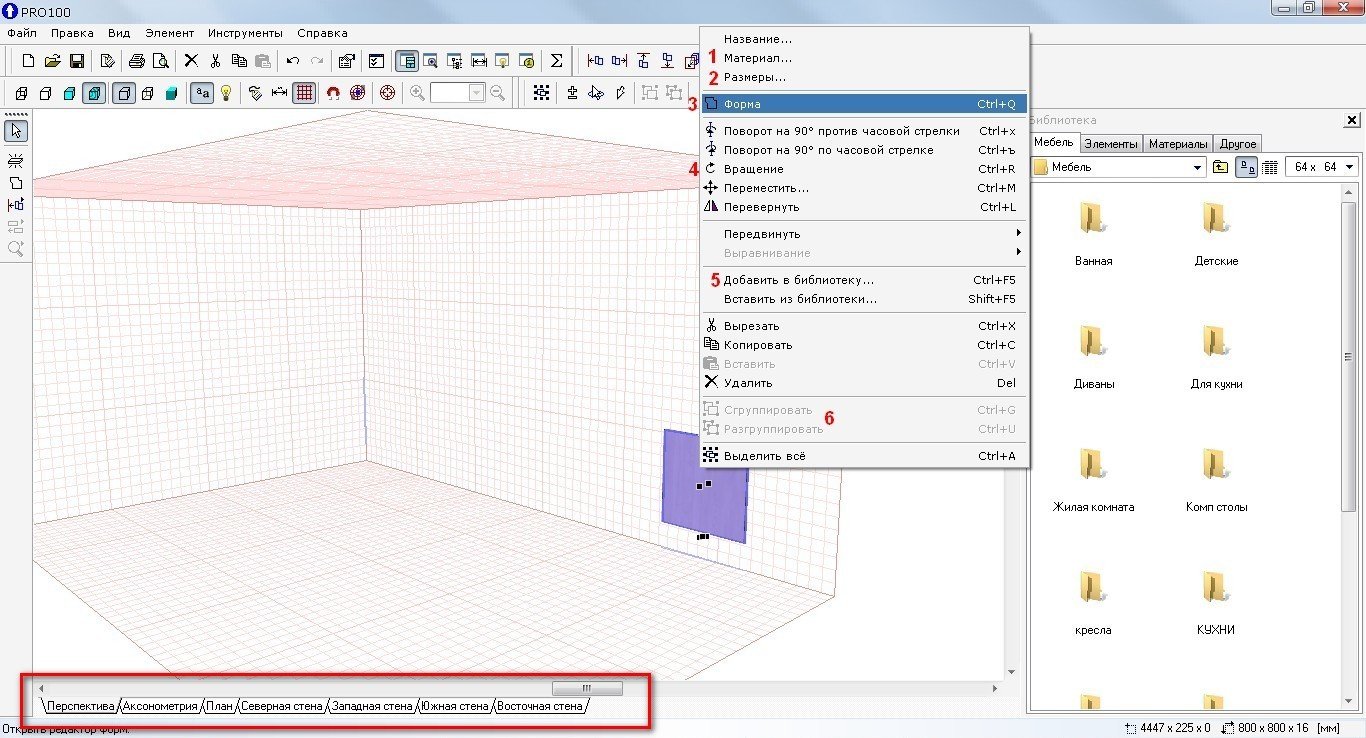Select the arrow pointer tool
Screen dimensions: 1366x738
click(x=16, y=131)
